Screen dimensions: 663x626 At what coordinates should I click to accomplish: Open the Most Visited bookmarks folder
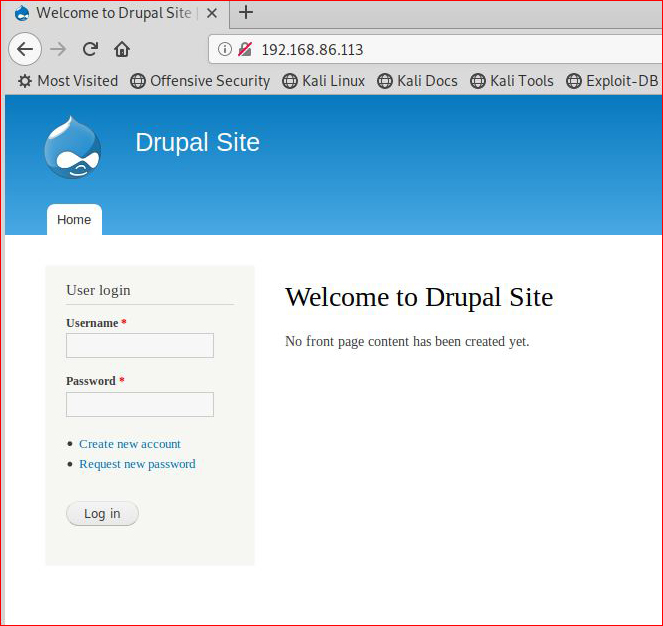pyautogui.click(x=68, y=81)
